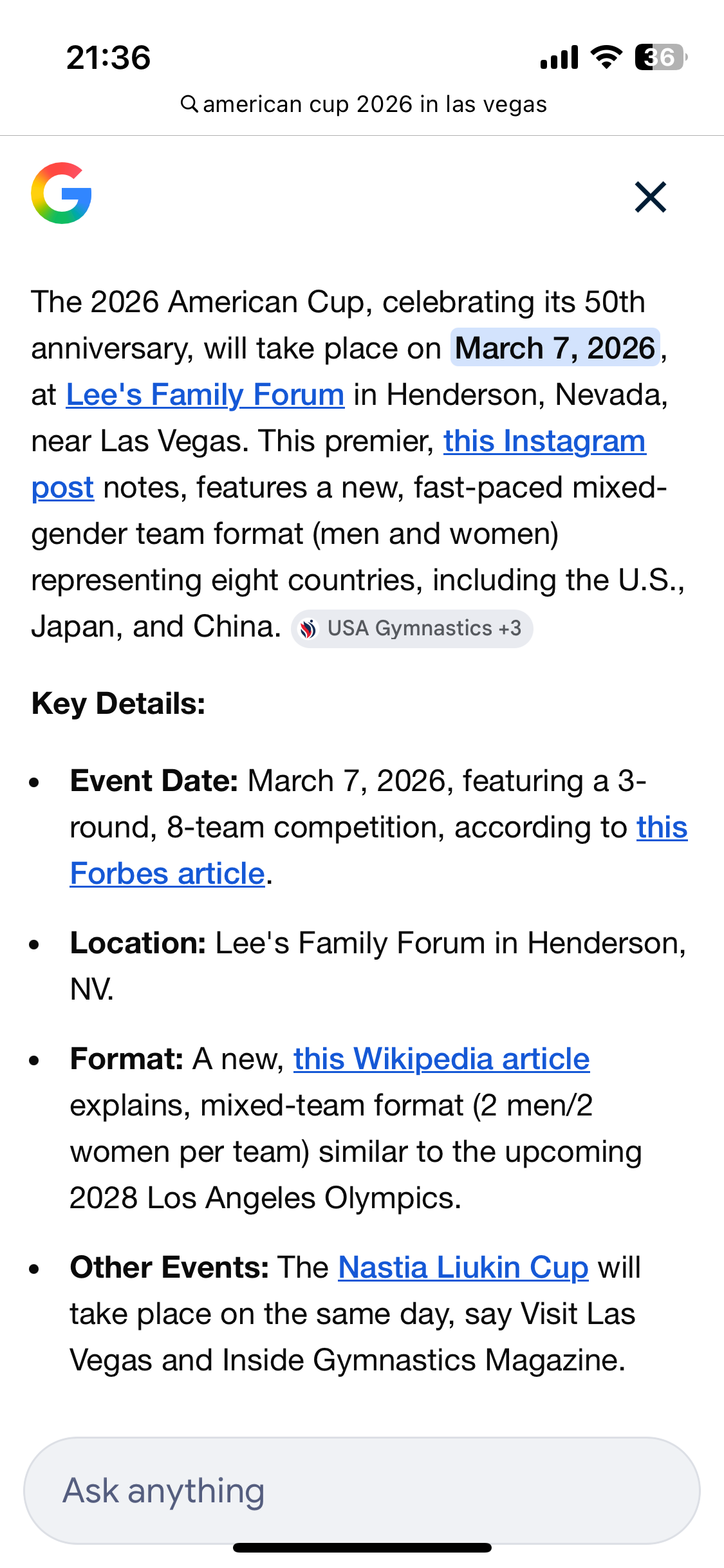Open the linked Instagram post
Screen dimensions: 724x1568
(x=544, y=442)
